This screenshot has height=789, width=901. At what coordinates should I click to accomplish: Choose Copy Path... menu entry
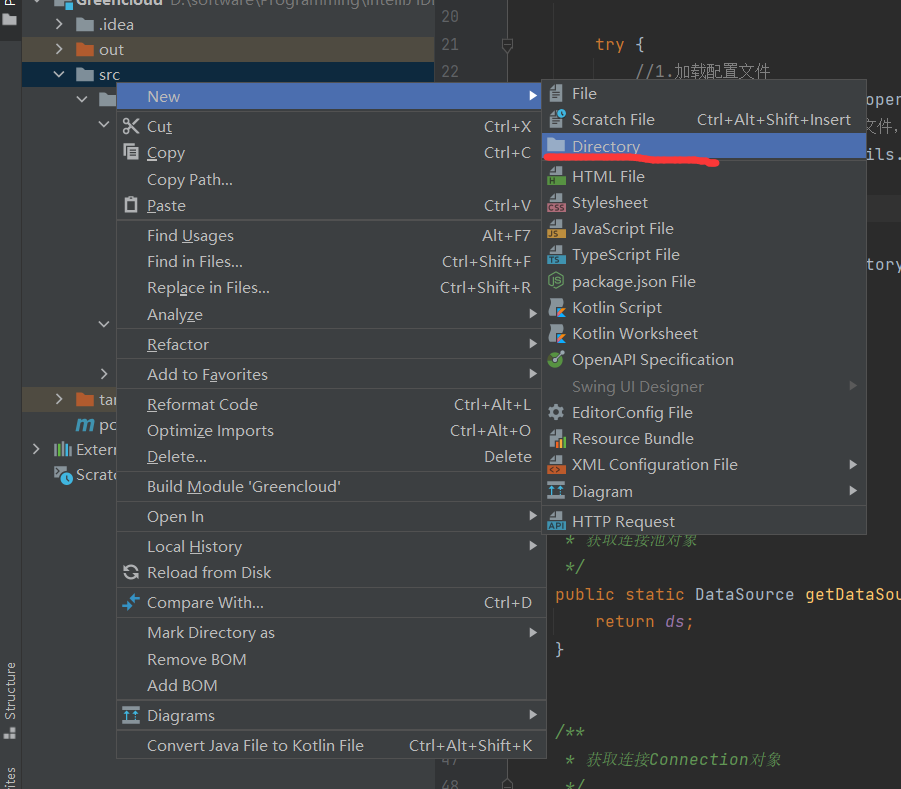click(331, 179)
